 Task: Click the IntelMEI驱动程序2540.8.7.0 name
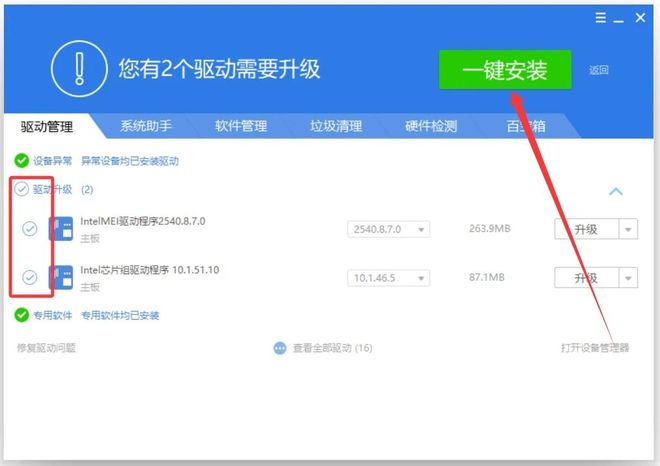143,221
